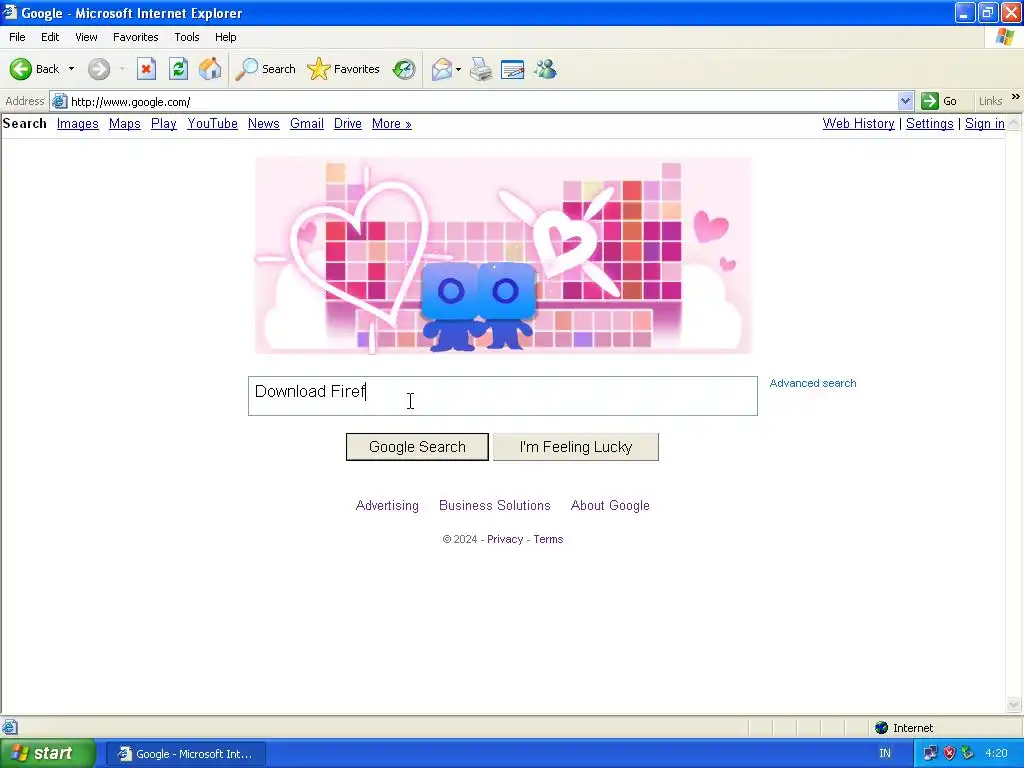Viewport: 1024px width, 768px height.
Task: Click the Stop loading icon
Action: click(x=146, y=69)
